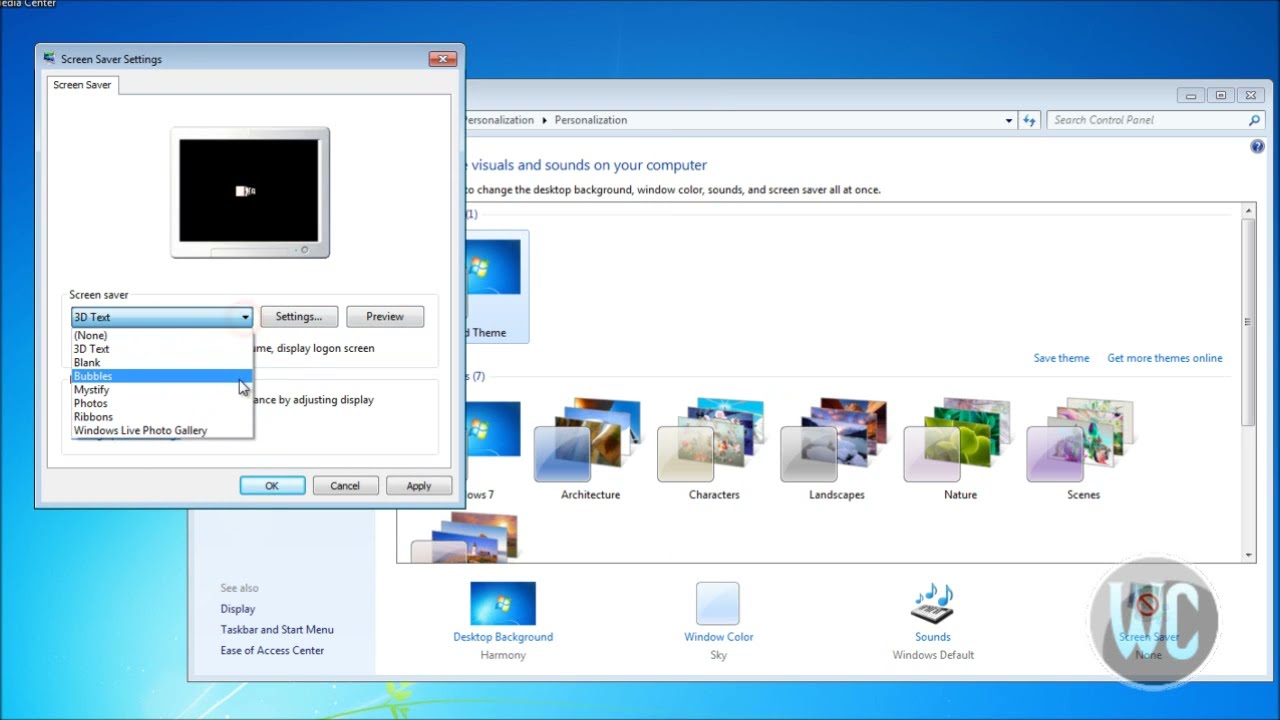Select the Nature theme
Screen dimensions: 1280x720
(960, 450)
